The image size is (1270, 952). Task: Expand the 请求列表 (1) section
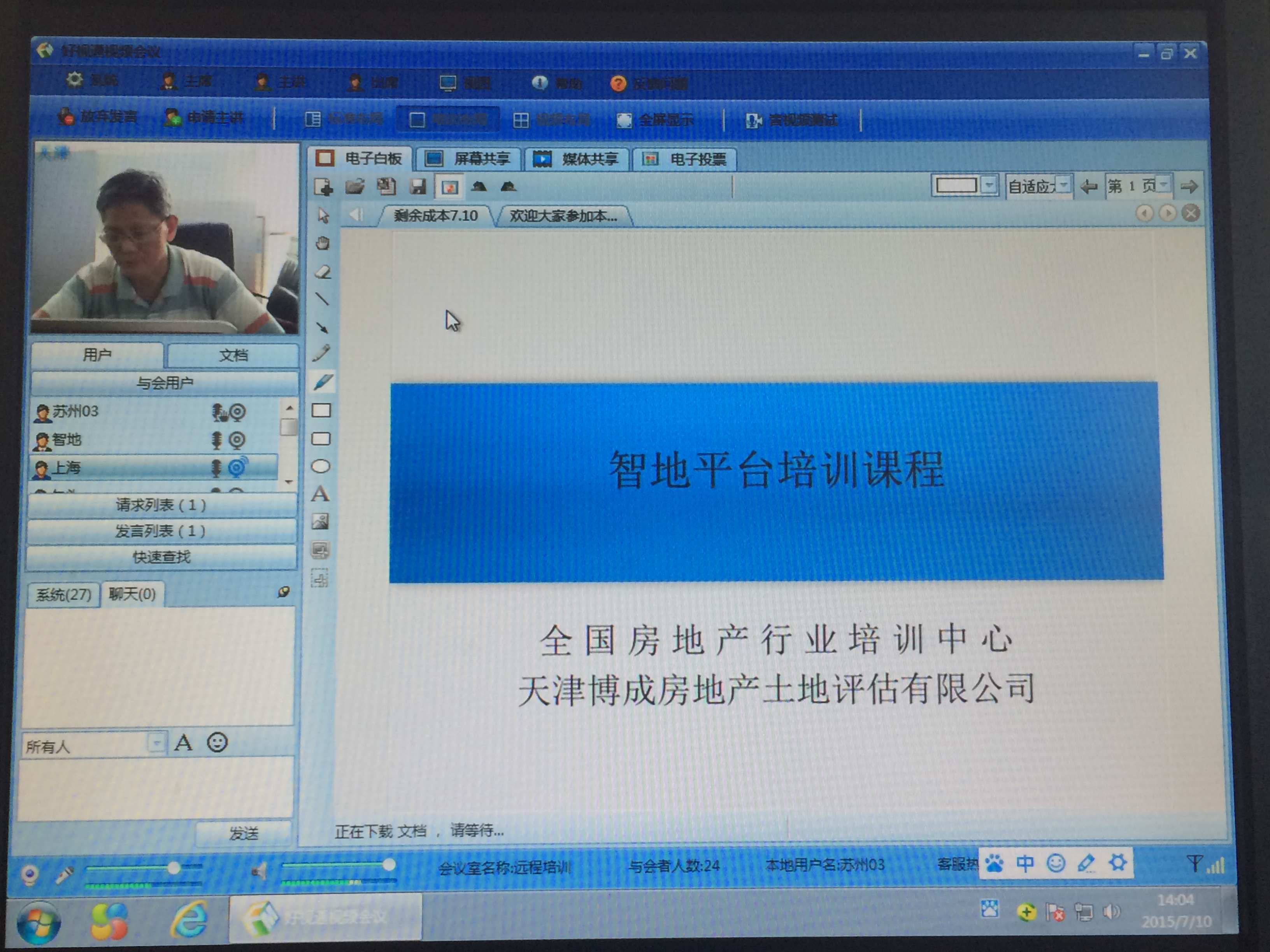click(x=161, y=505)
